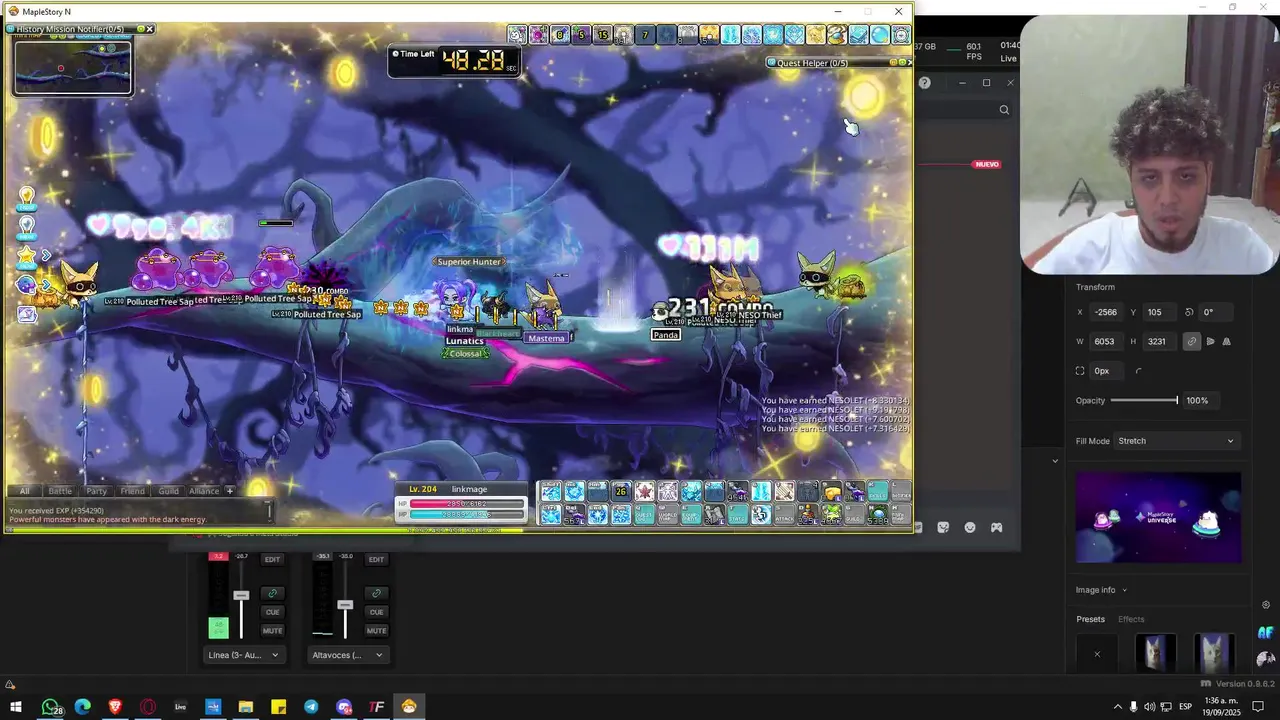The height and width of the screenshot is (720, 1280).
Task: Toggle CUE on the Altavoces channel
Action: pyautogui.click(x=376, y=612)
